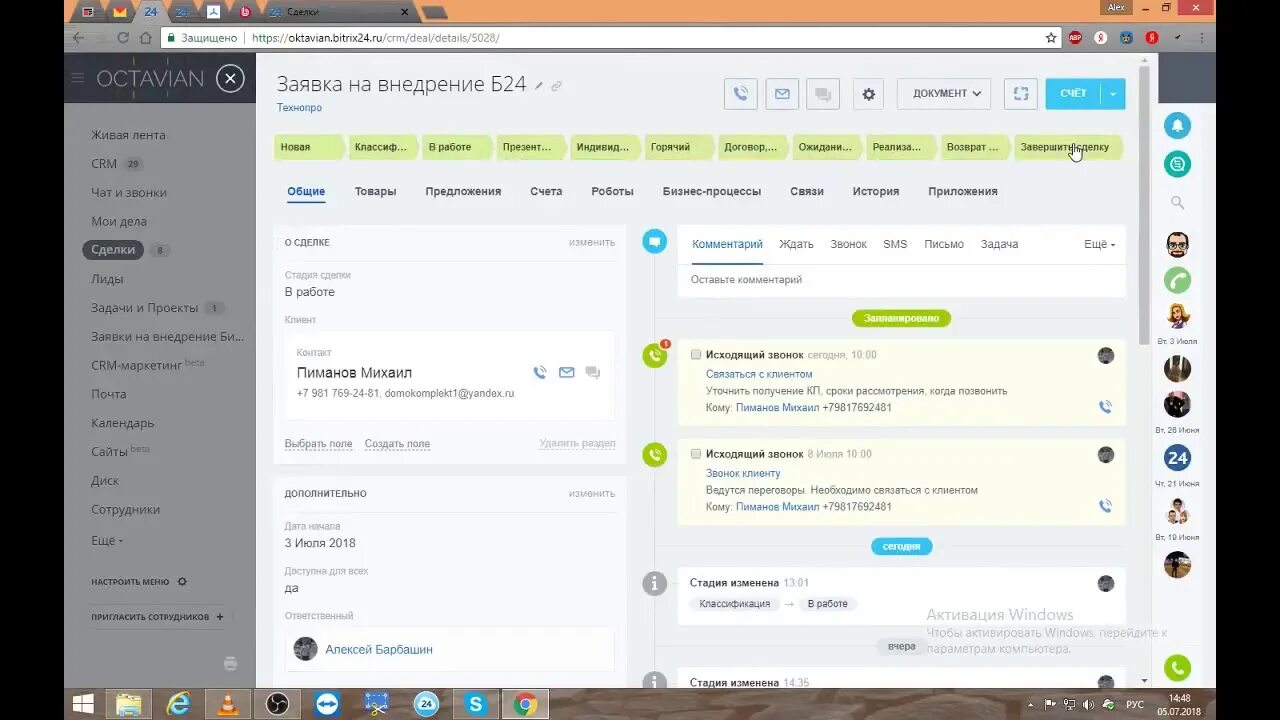
Task: Click the email envelope icon in deal header
Action: point(782,94)
